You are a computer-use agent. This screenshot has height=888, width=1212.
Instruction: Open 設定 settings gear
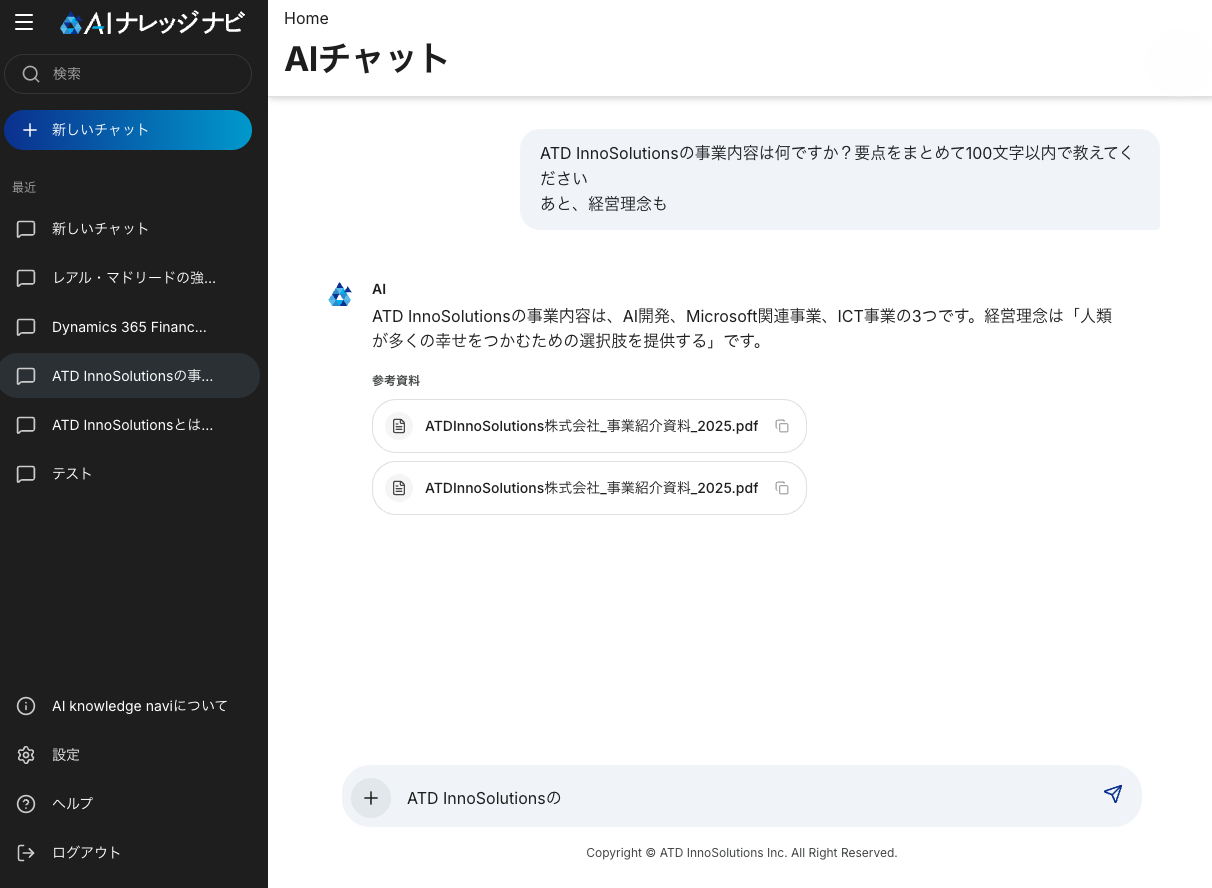point(66,755)
